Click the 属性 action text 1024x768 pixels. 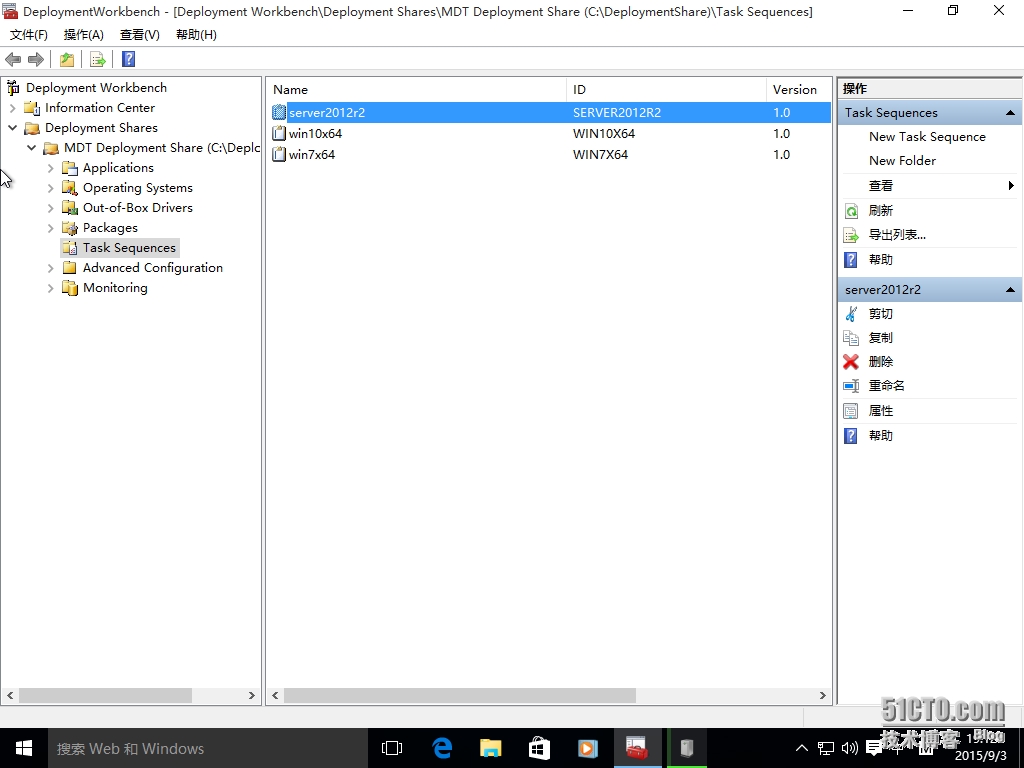pos(880,411)
